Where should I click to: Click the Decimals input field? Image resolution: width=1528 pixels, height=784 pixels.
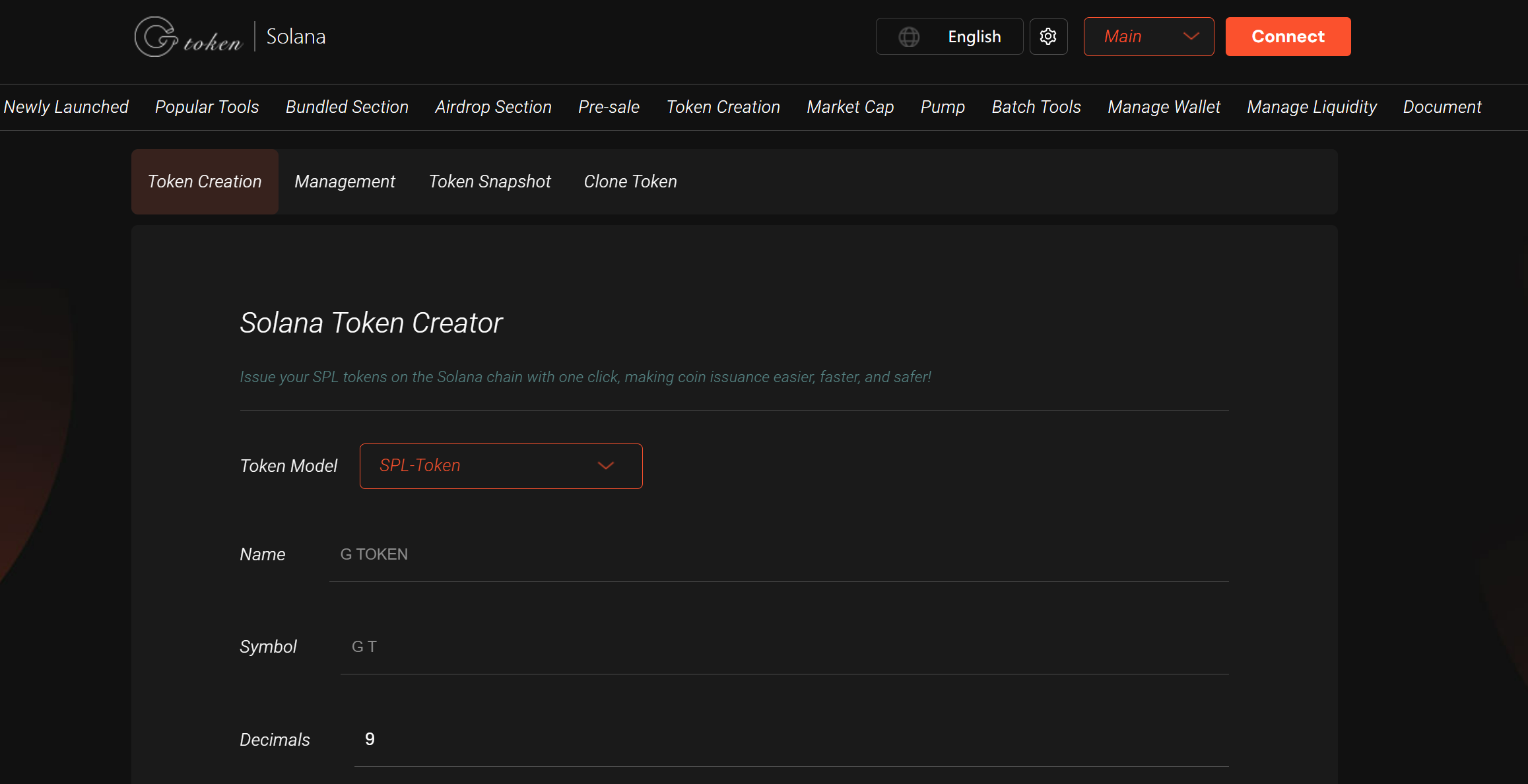pyautogui.click(x=791, y=739)
